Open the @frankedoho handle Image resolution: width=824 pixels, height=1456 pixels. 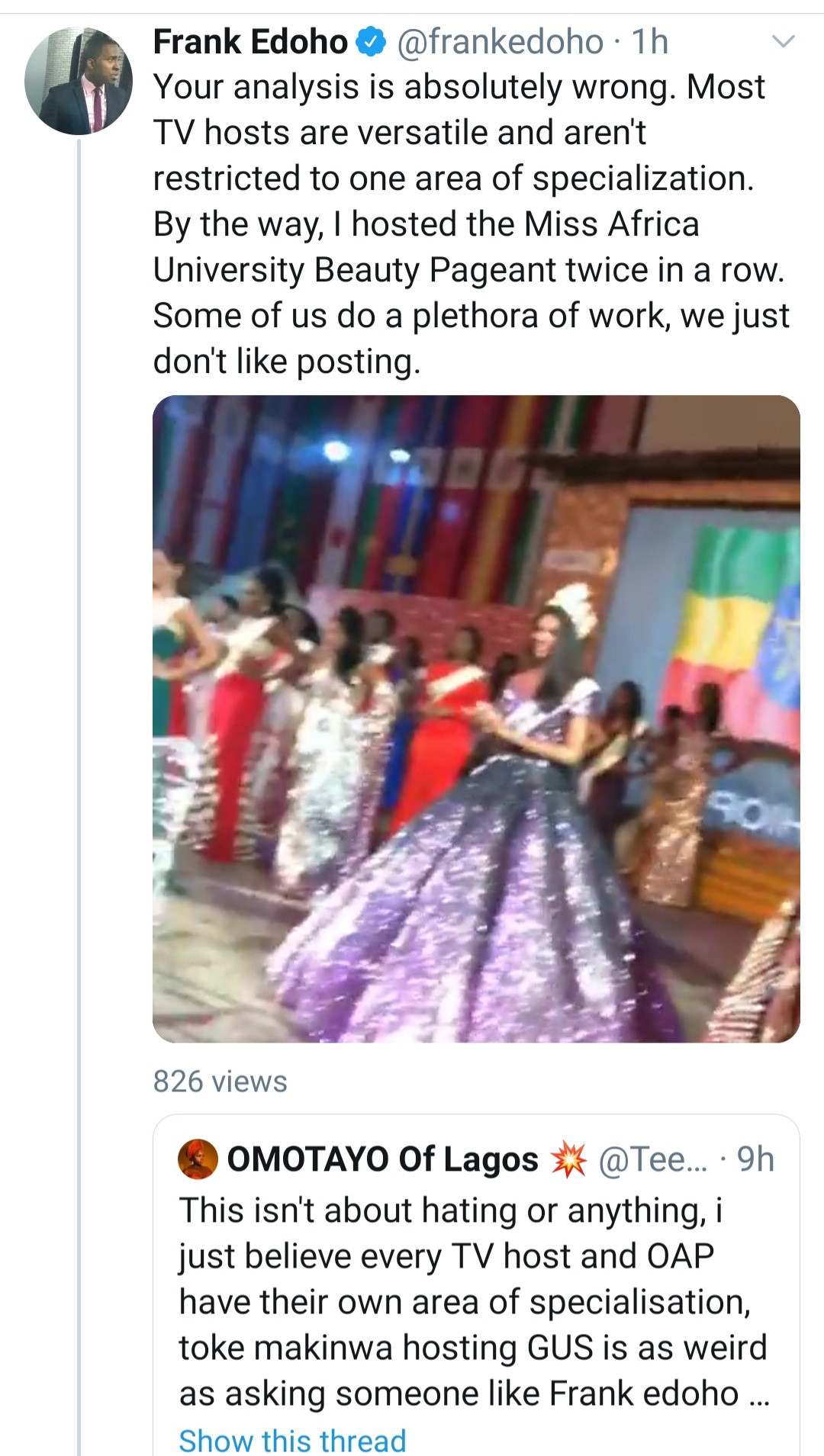click(x=501, y=42)
